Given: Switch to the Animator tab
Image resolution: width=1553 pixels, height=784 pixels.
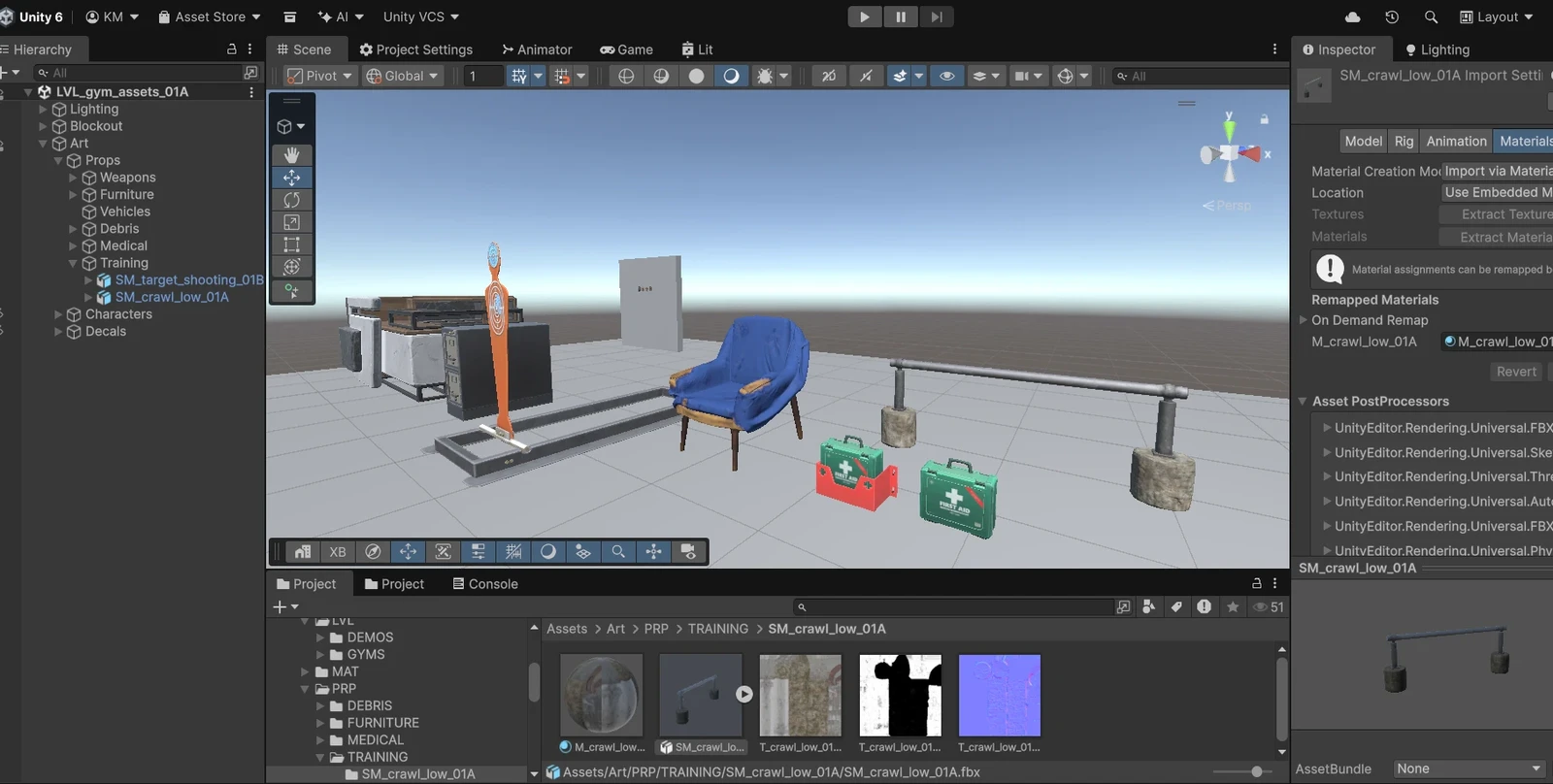Looking at the screenshot, I should tap(537, 49).
